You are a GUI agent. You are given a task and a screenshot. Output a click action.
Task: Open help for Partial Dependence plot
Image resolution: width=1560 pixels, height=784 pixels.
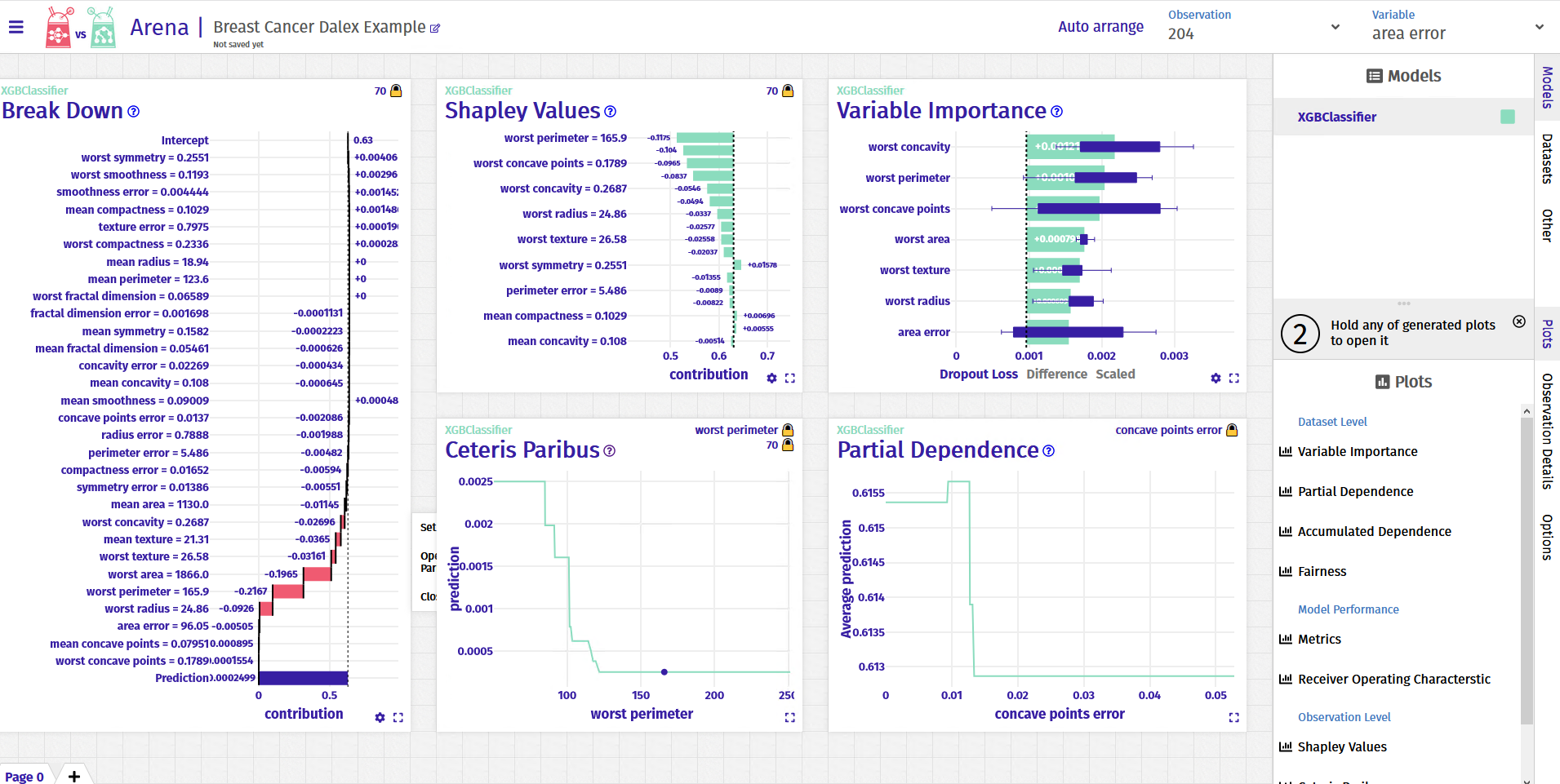(1049, 451)
